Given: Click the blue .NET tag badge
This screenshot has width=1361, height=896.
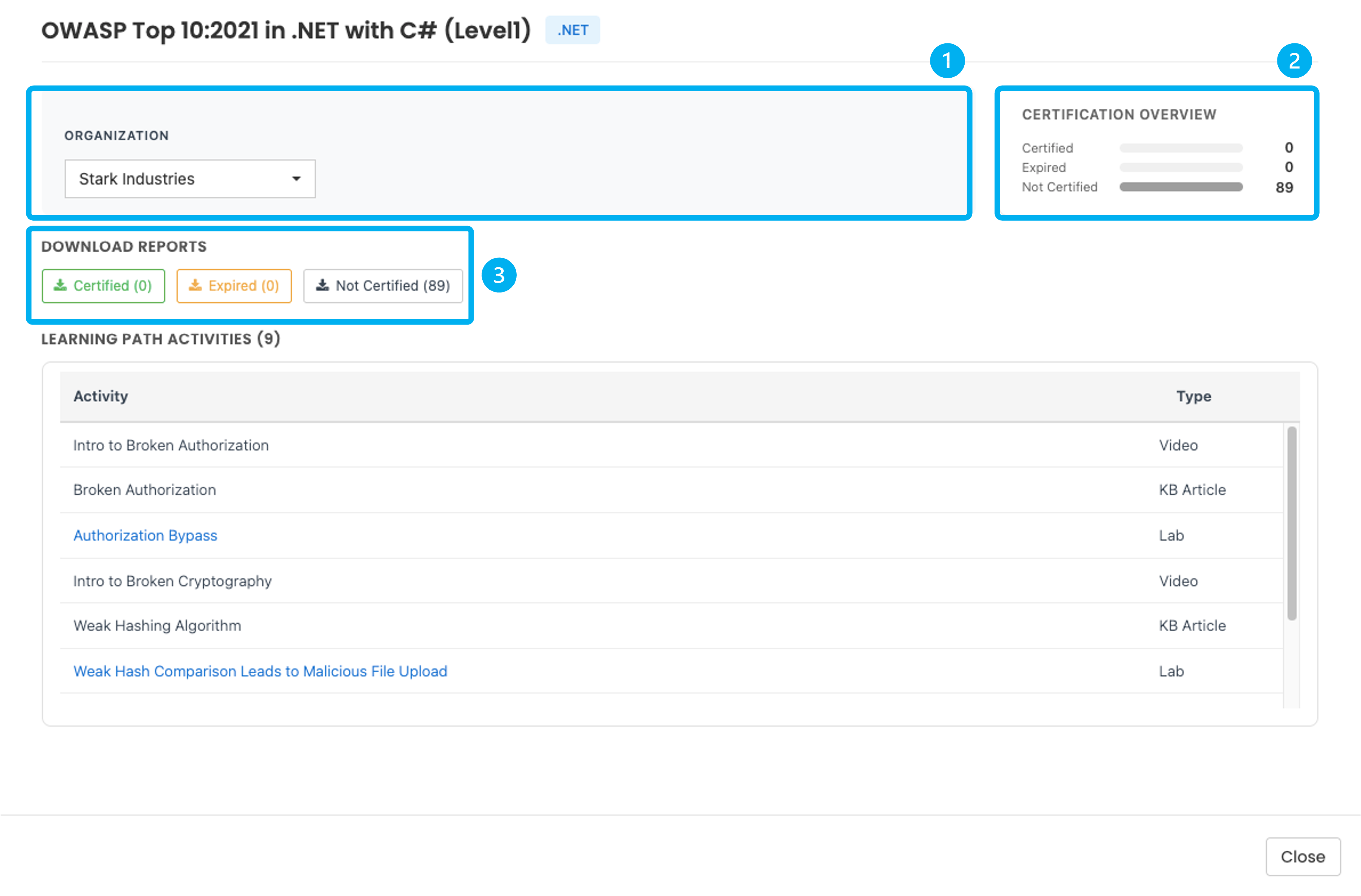Looking at the screenshot, I should click(572, 30).
